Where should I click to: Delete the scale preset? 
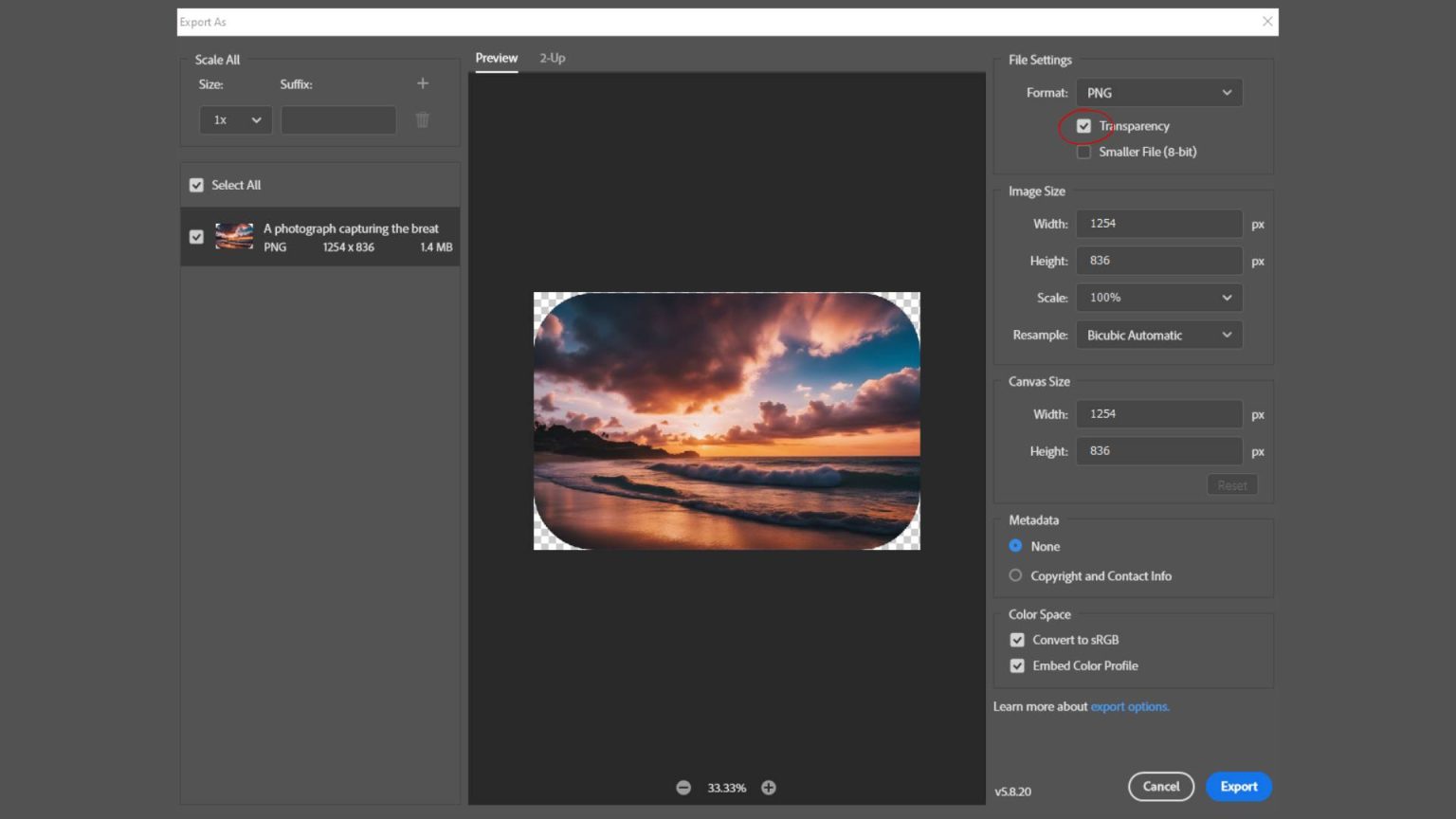coord(422,119)
